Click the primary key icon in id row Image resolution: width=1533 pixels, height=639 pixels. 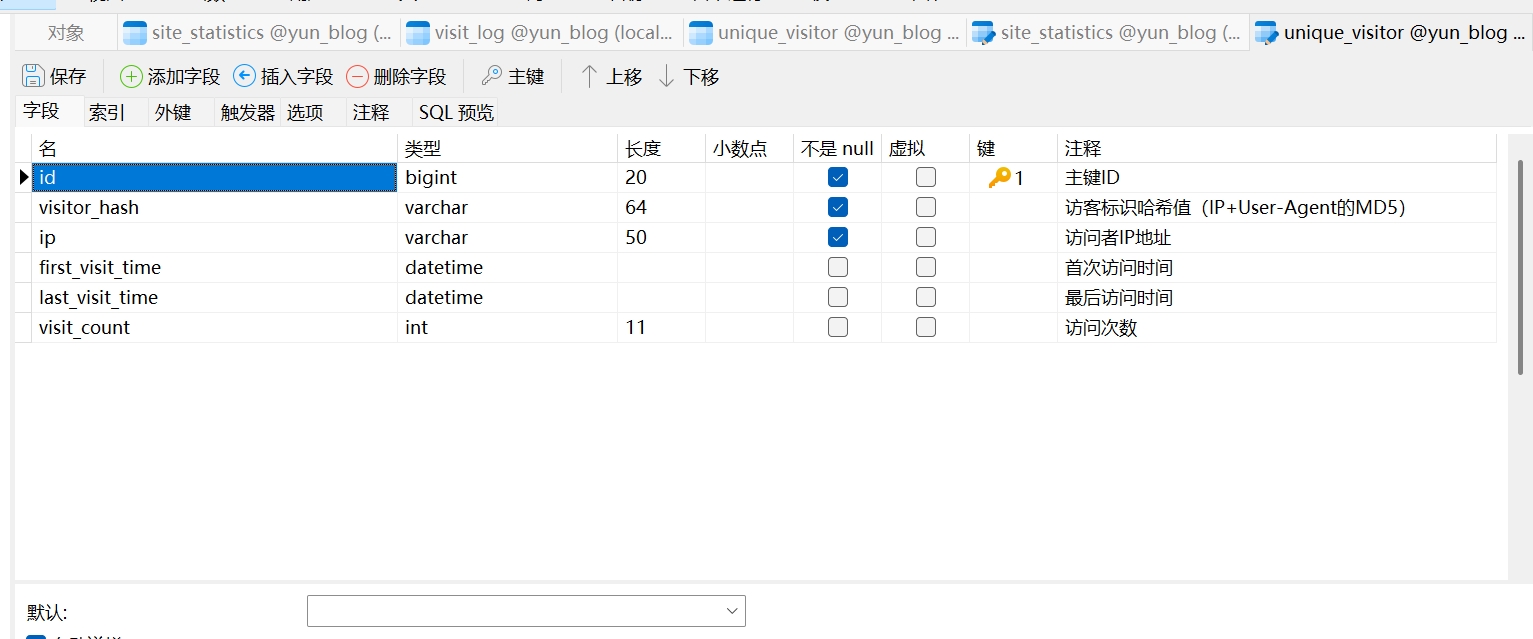[x=999, y=178]
